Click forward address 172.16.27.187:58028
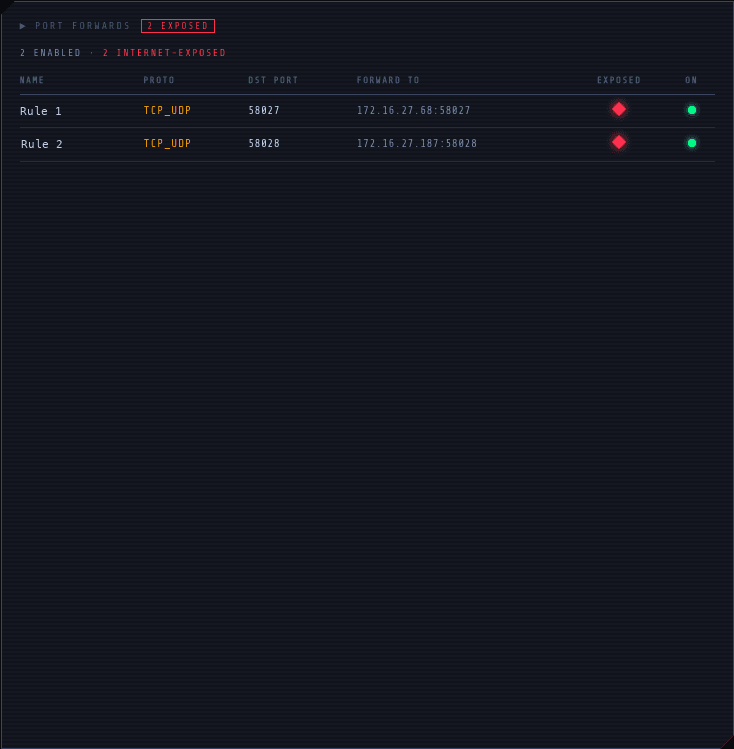The width and height of the screenshot is (734, 749). point(417,143)
